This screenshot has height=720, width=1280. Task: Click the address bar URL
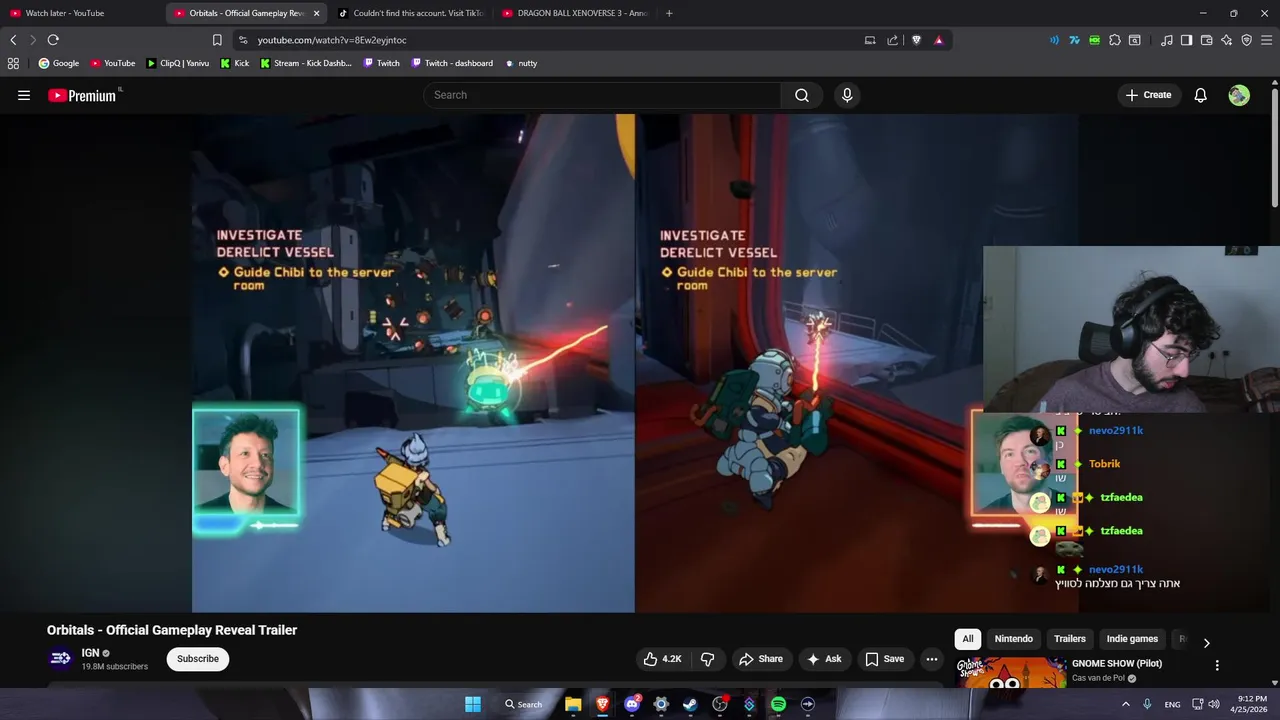(x=332, y=40)
